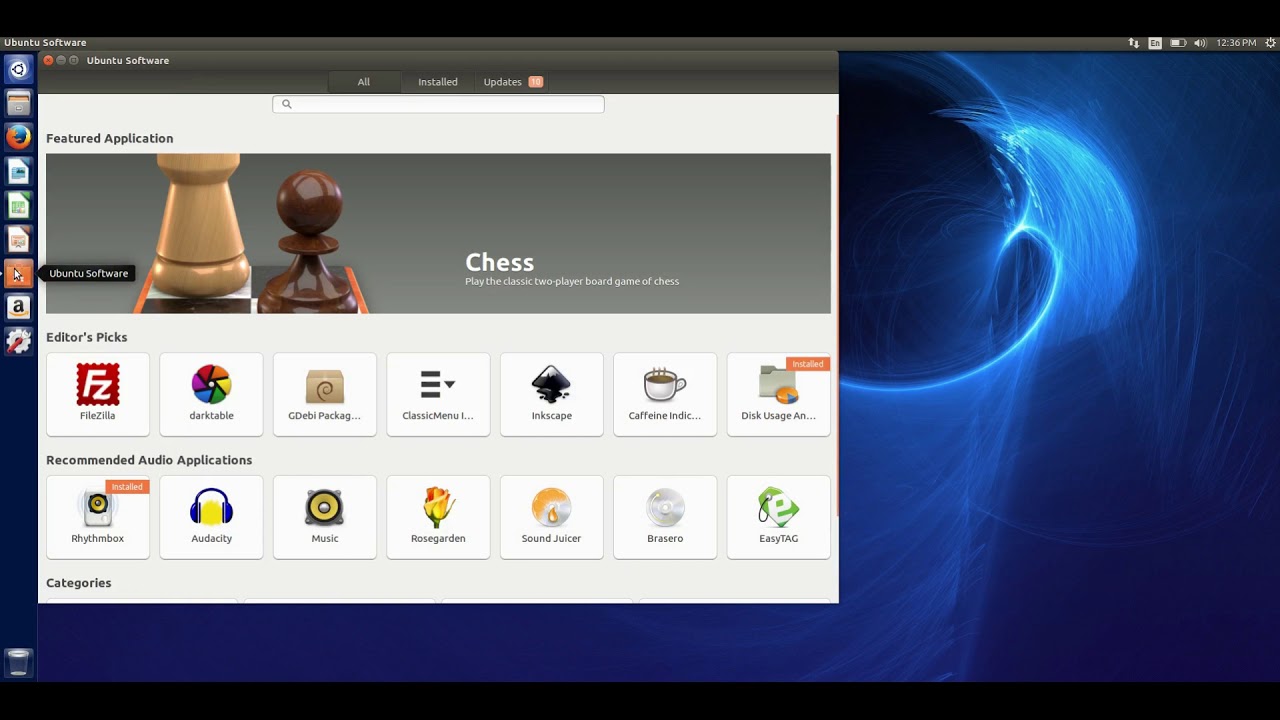Click the software search field
The image size is (1280, 720).
[438, 104]
